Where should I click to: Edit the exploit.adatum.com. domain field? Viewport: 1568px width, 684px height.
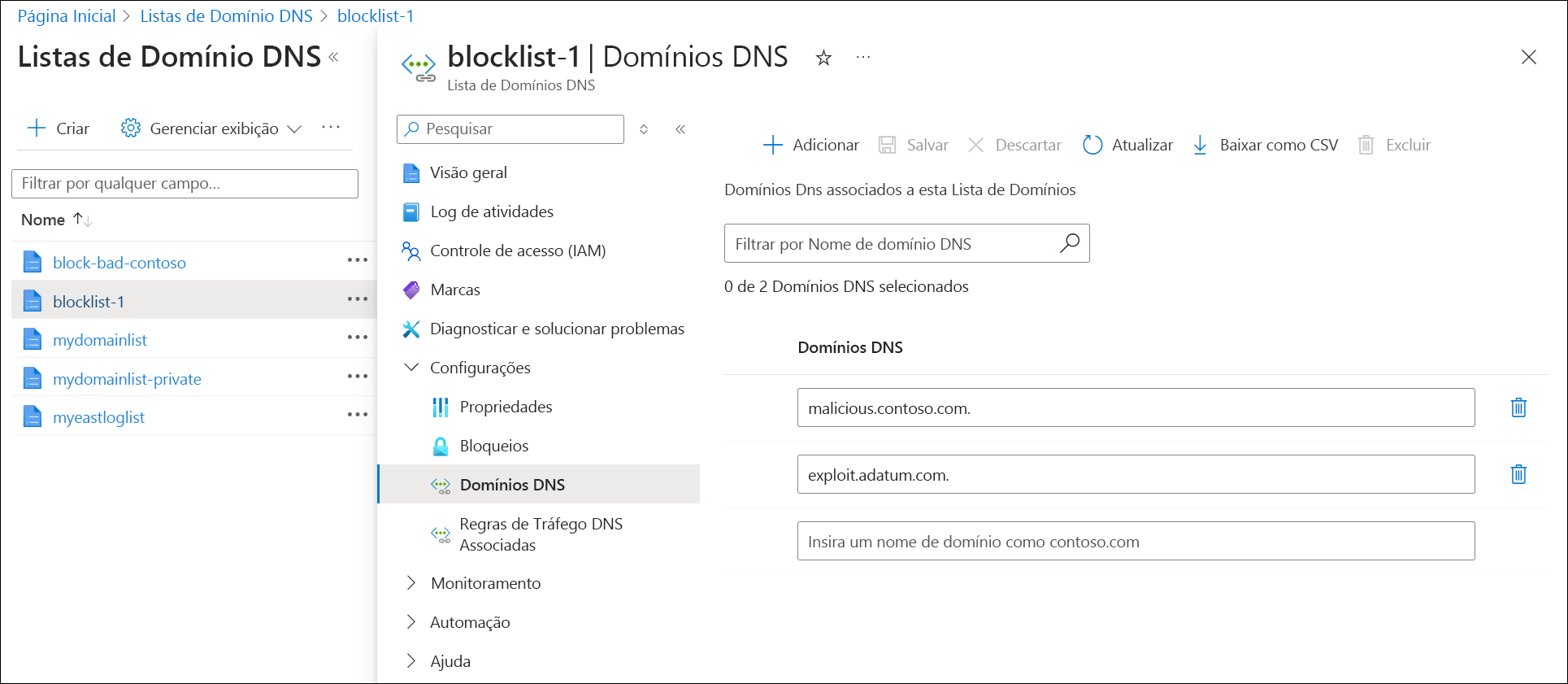pos(1136,474)
